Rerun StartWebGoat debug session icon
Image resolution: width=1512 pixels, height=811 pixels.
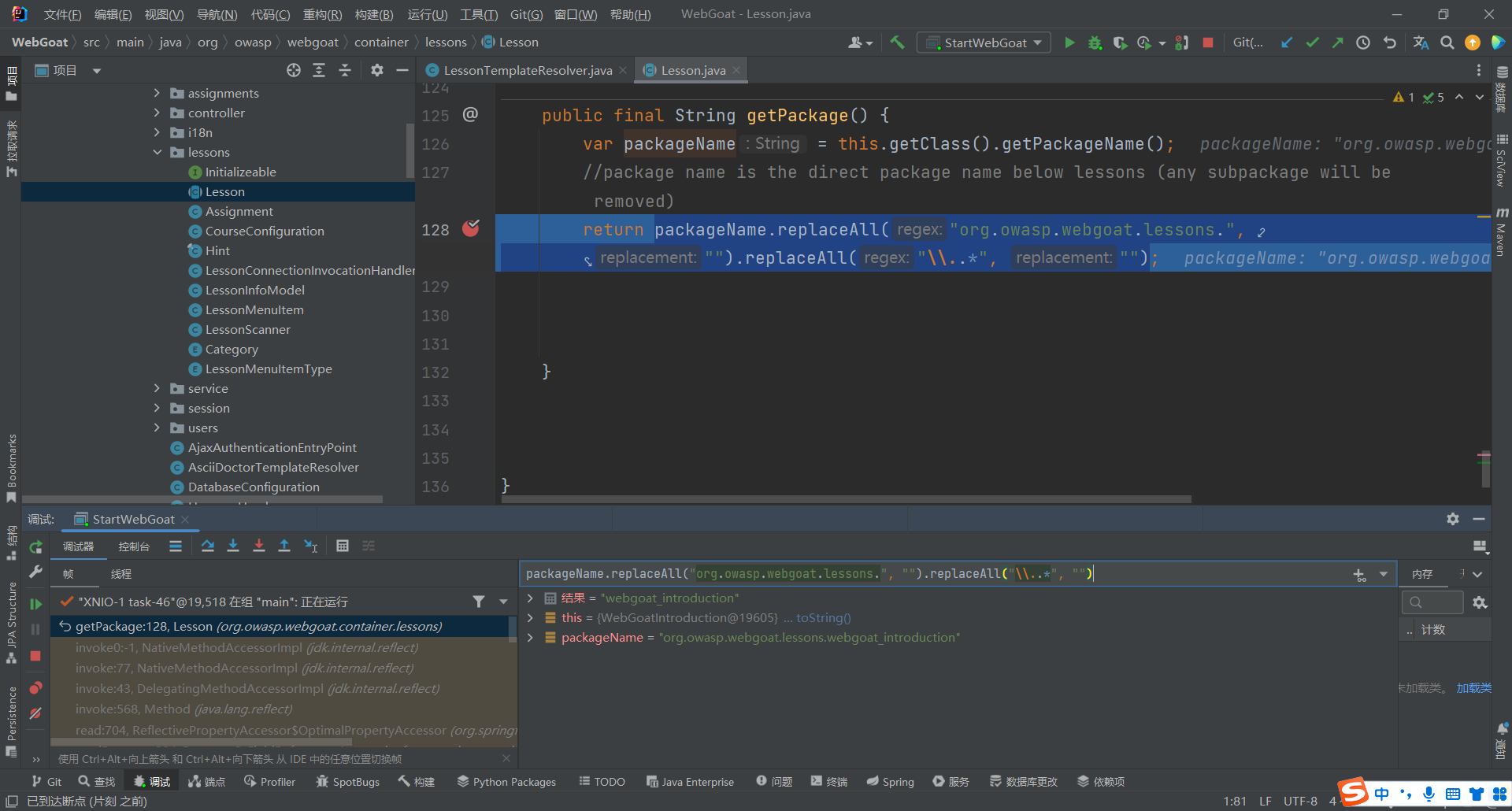(x=35, y=546)
